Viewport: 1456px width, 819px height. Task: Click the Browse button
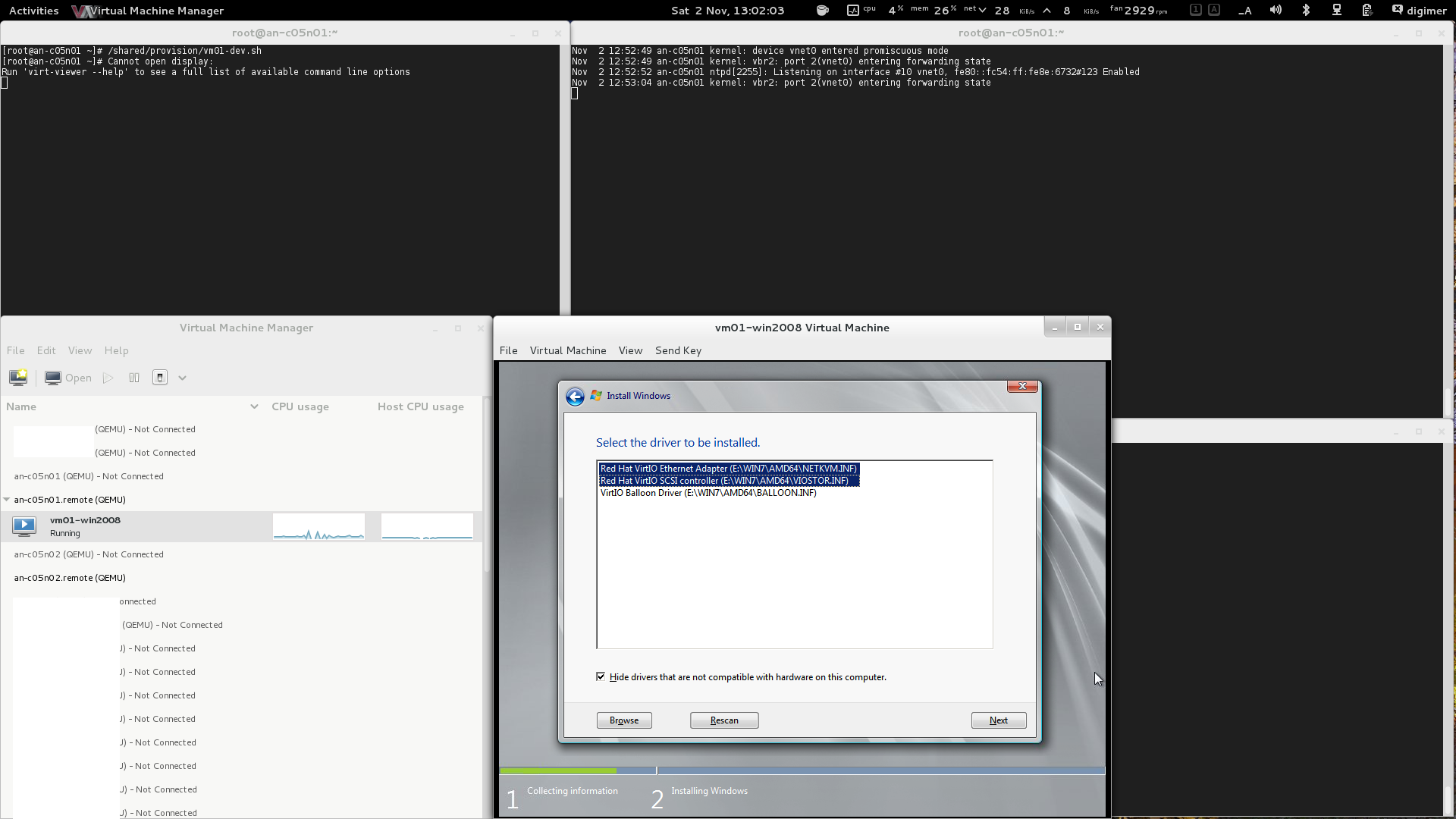point(624,720)
